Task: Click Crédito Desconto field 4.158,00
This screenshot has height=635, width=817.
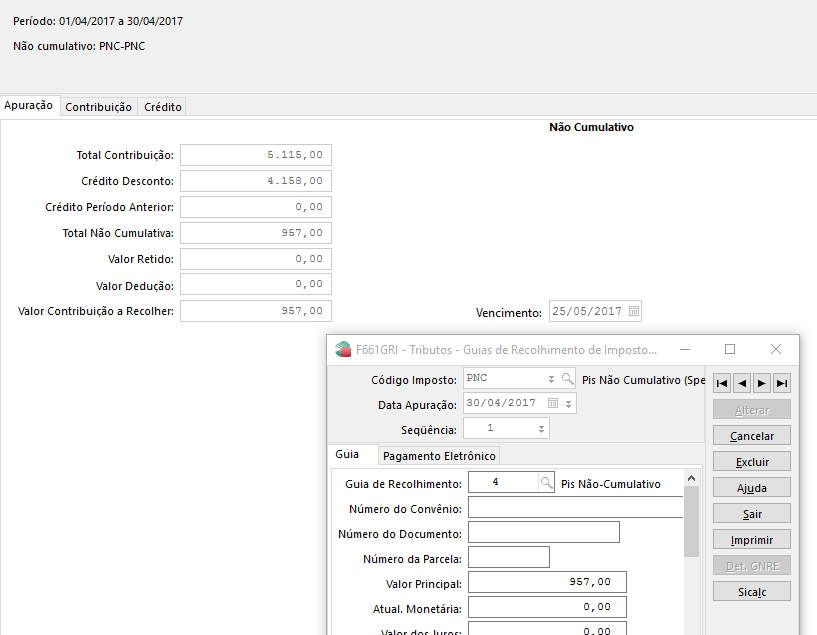Action: [256, 181]
